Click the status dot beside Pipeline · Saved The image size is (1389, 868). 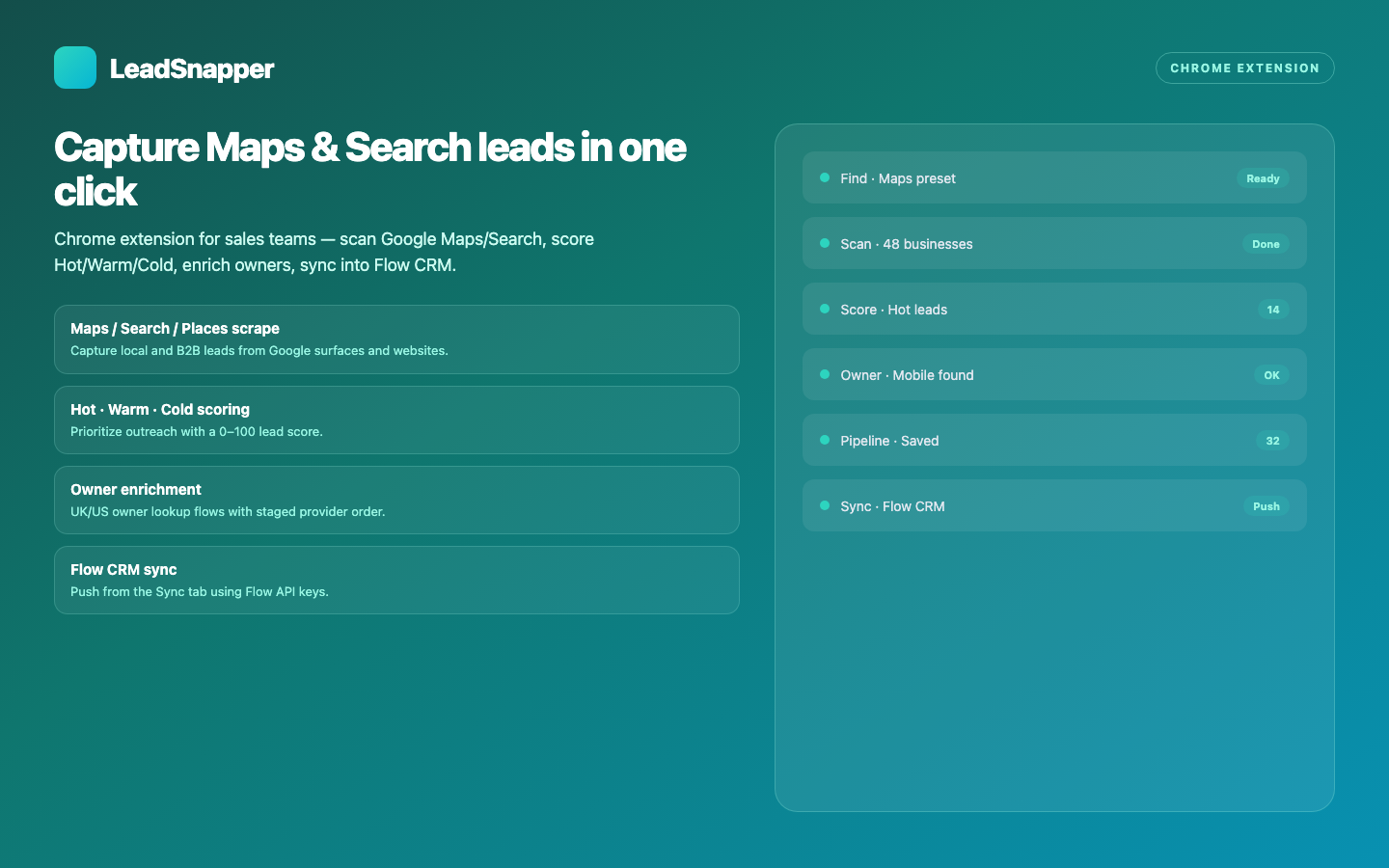pyautogui.click(x=825, y=440)
